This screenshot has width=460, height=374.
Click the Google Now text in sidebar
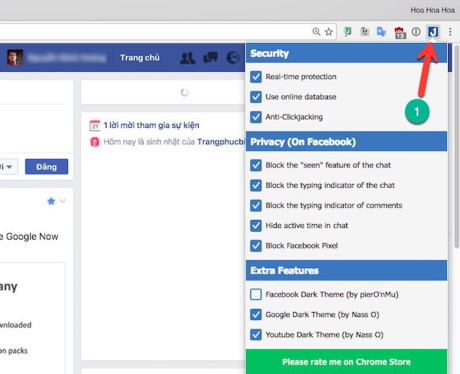[32, 237]
